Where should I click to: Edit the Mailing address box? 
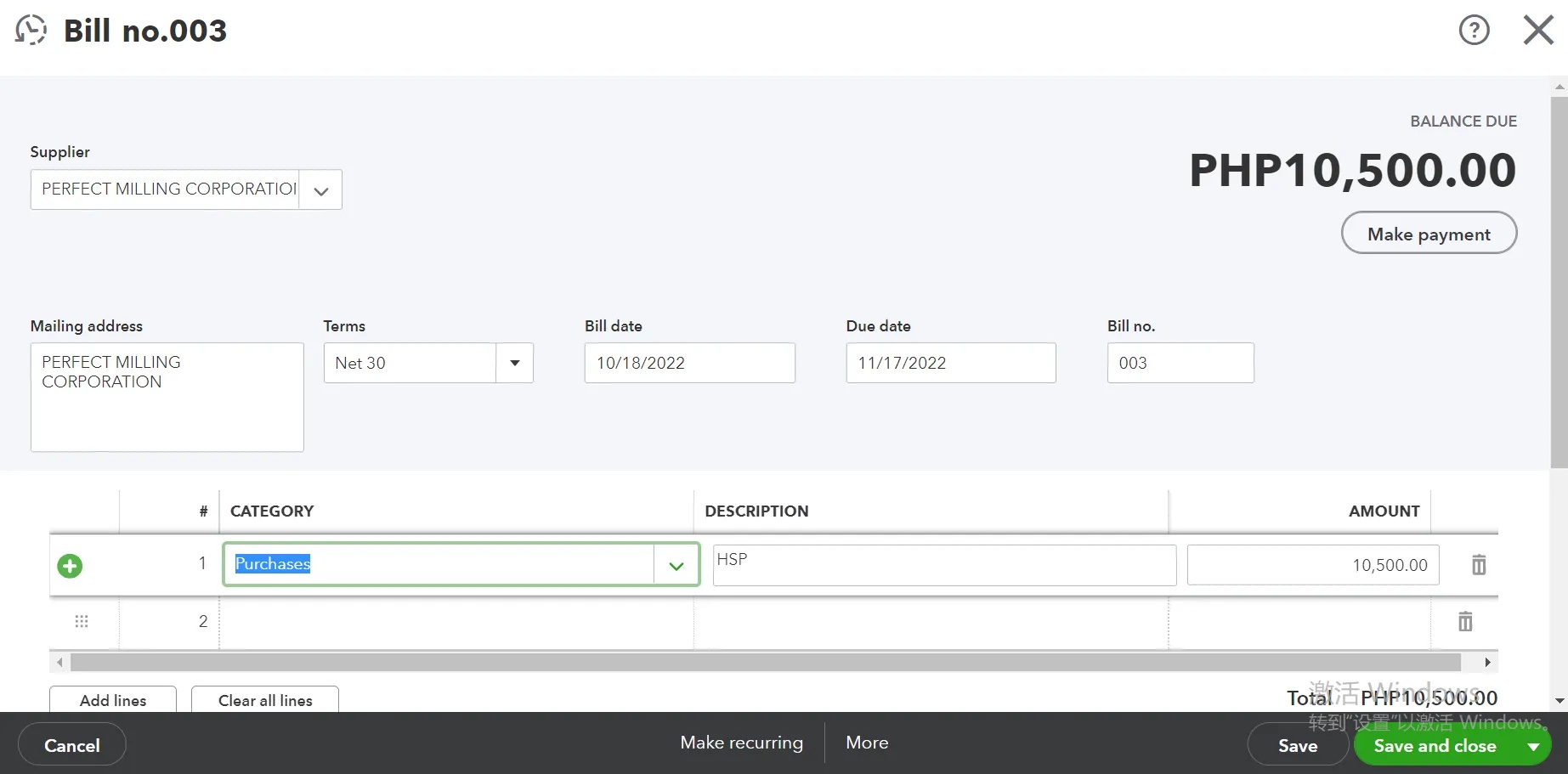(167, 397)
